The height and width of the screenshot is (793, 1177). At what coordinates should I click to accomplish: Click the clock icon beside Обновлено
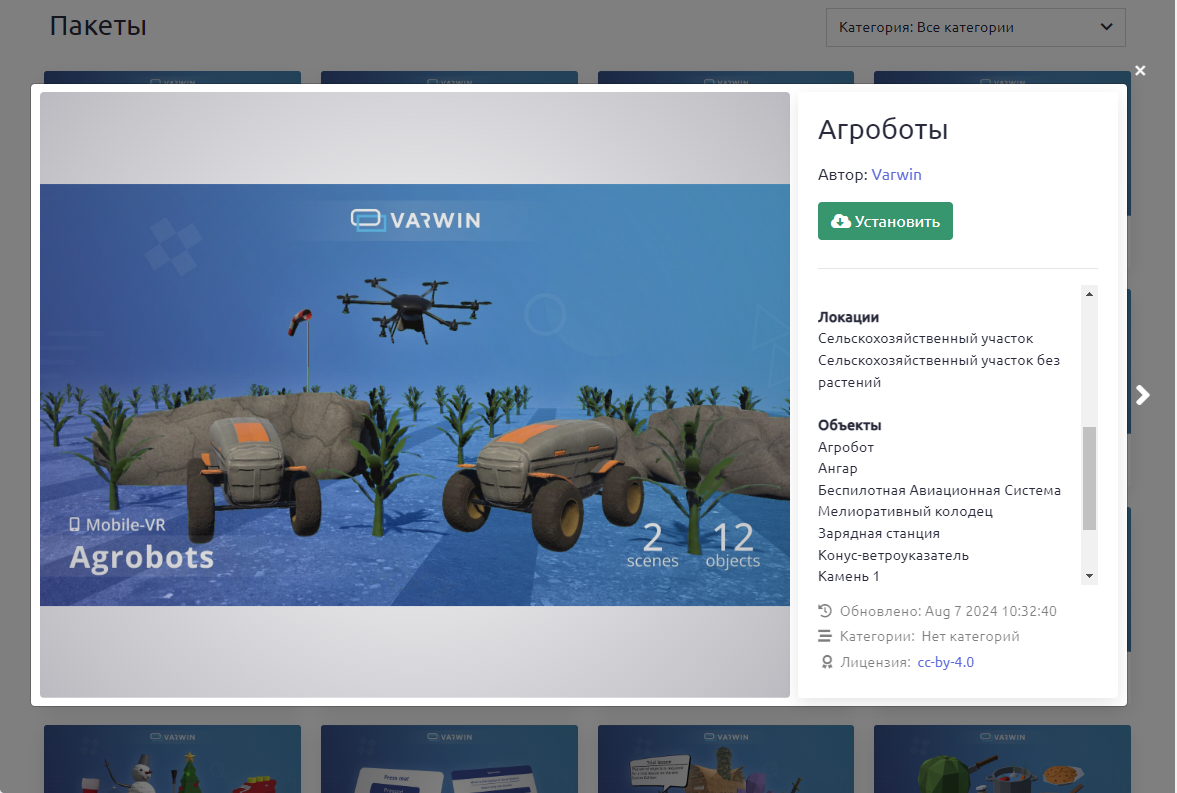click(825, 611)
